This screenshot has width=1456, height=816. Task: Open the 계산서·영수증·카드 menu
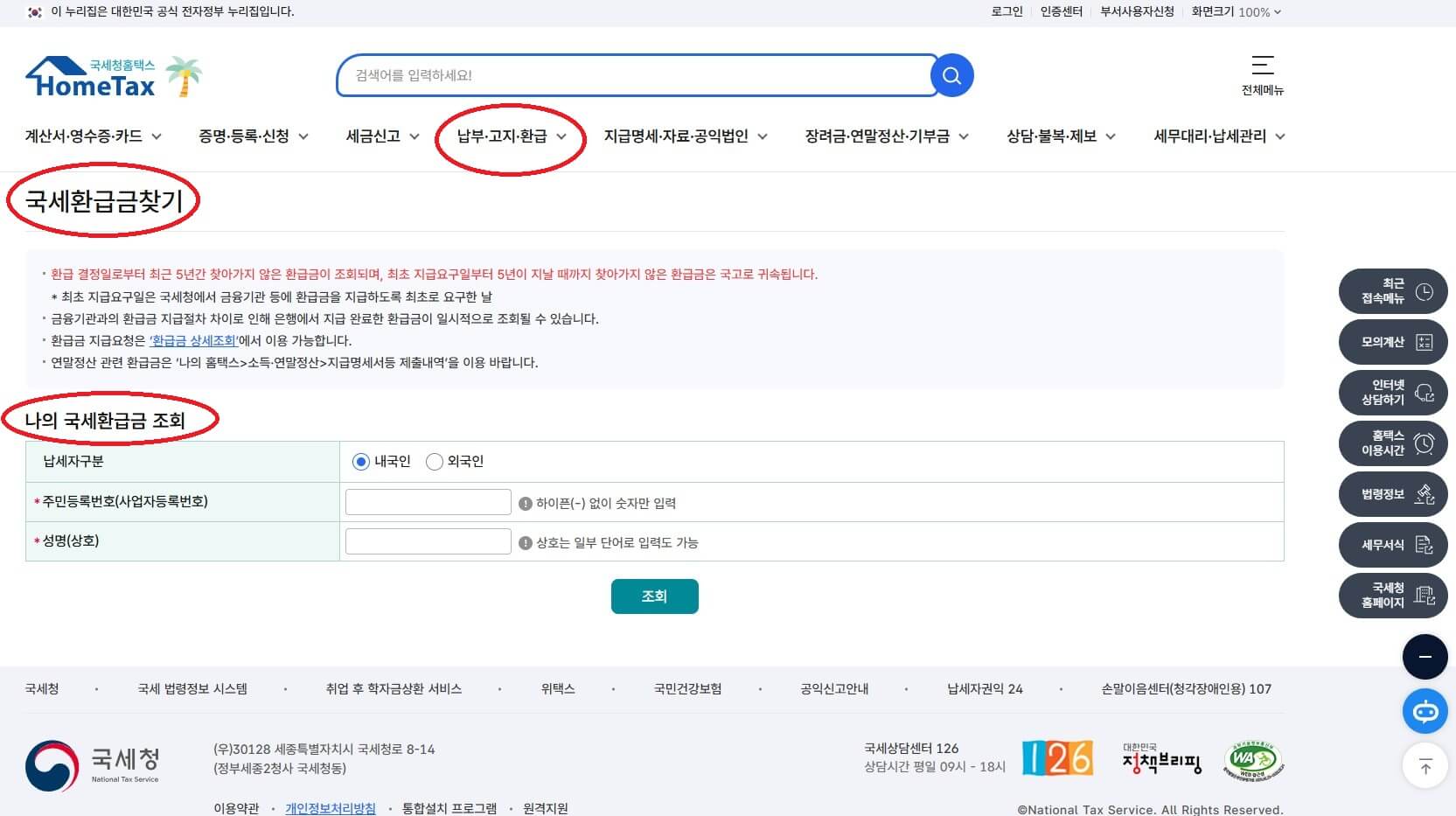85,136
